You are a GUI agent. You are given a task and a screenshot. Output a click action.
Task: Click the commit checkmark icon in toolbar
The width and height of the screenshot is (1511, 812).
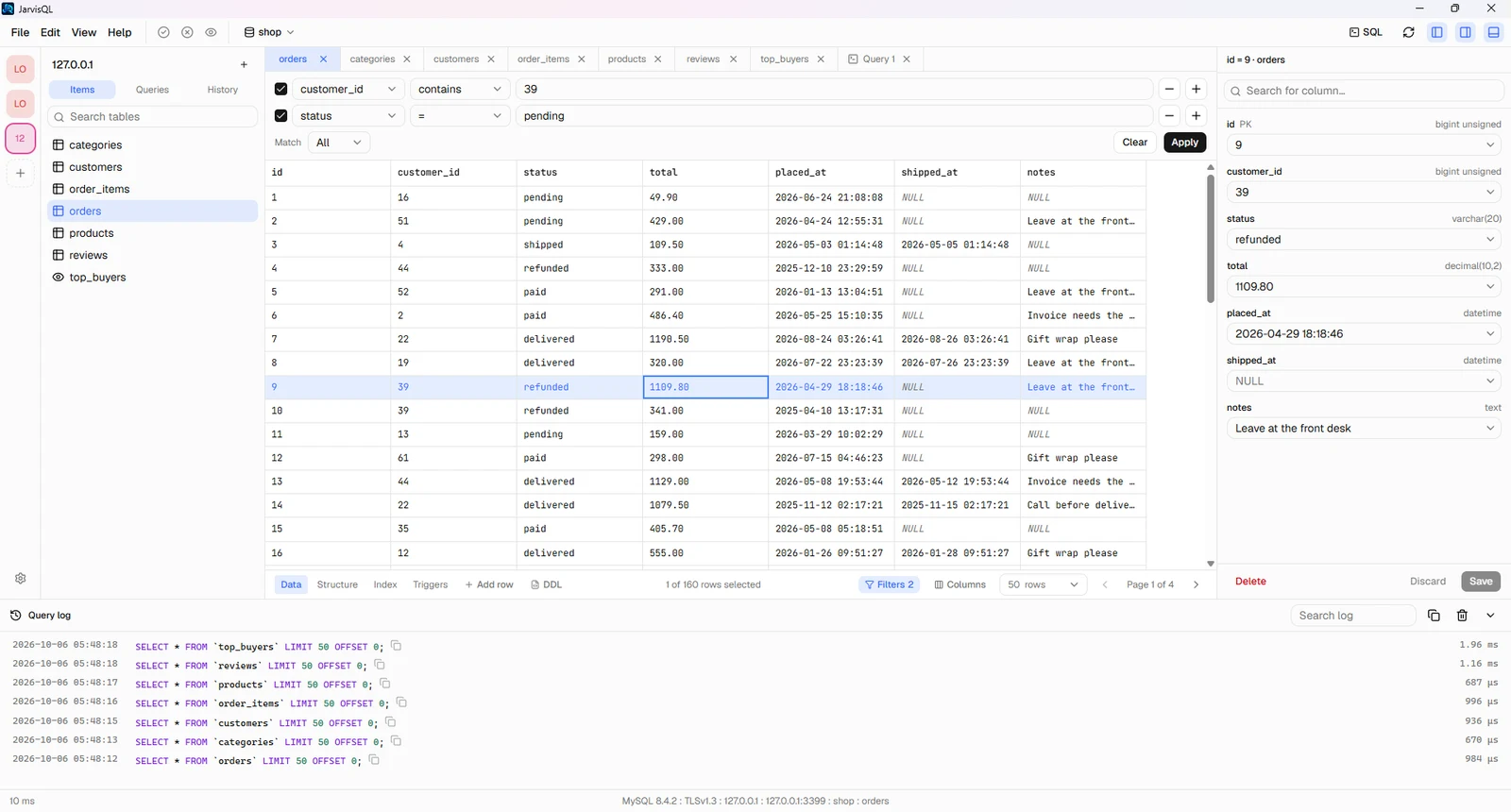[163, 32]
